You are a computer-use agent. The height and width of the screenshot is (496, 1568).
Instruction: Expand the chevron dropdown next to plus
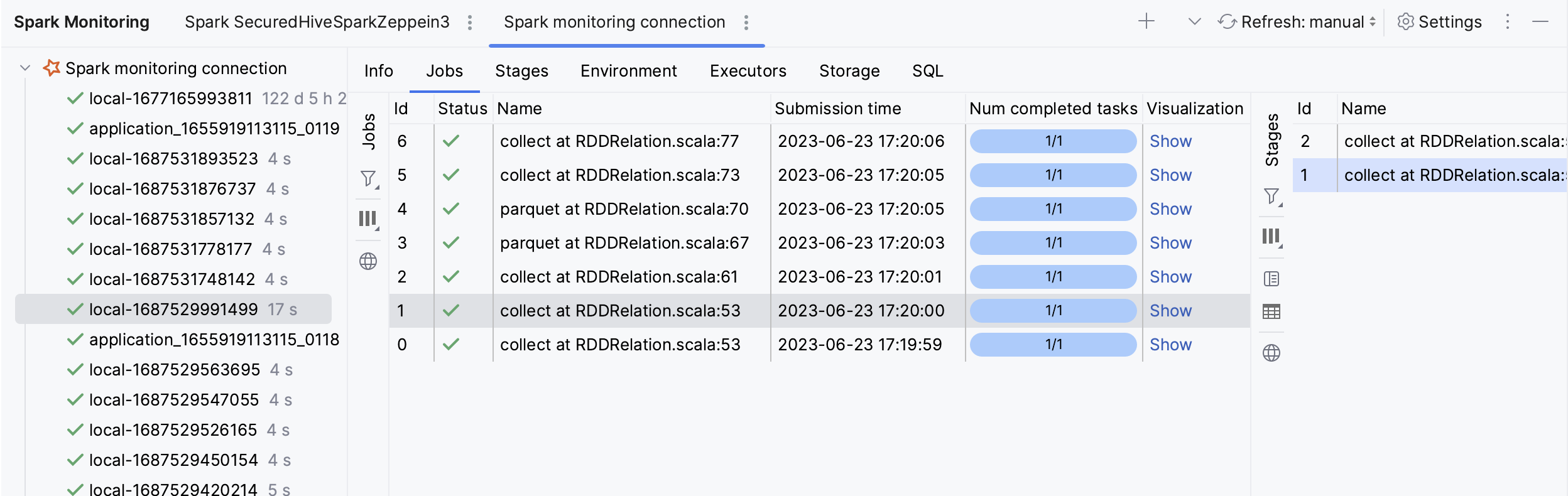click(x=1195, y=21)
